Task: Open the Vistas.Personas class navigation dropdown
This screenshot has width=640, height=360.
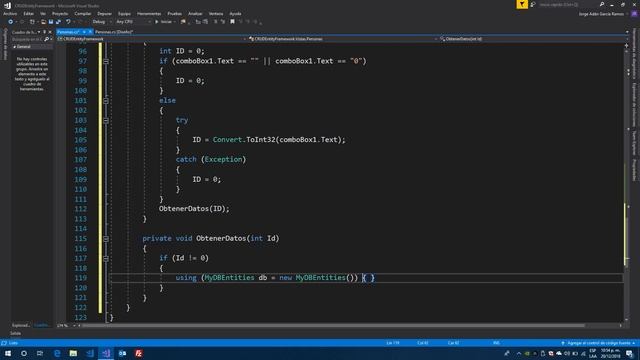Action: coord(343,39)
